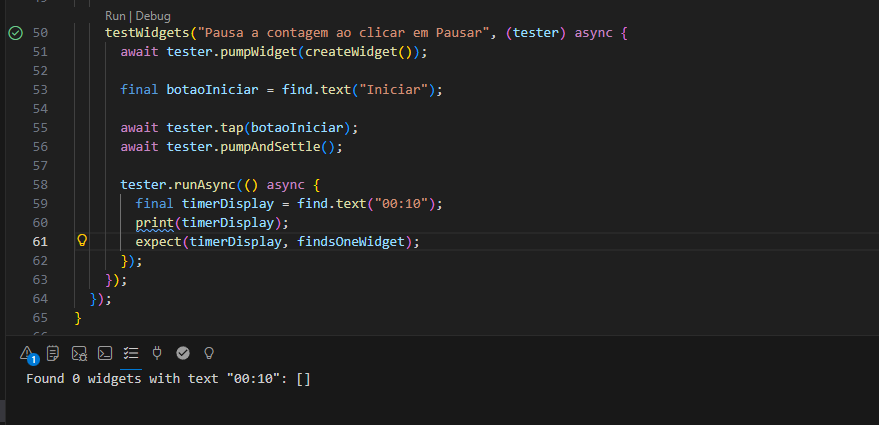Click the output line 'Found 0 widgets with text'

tap(168, 379)
